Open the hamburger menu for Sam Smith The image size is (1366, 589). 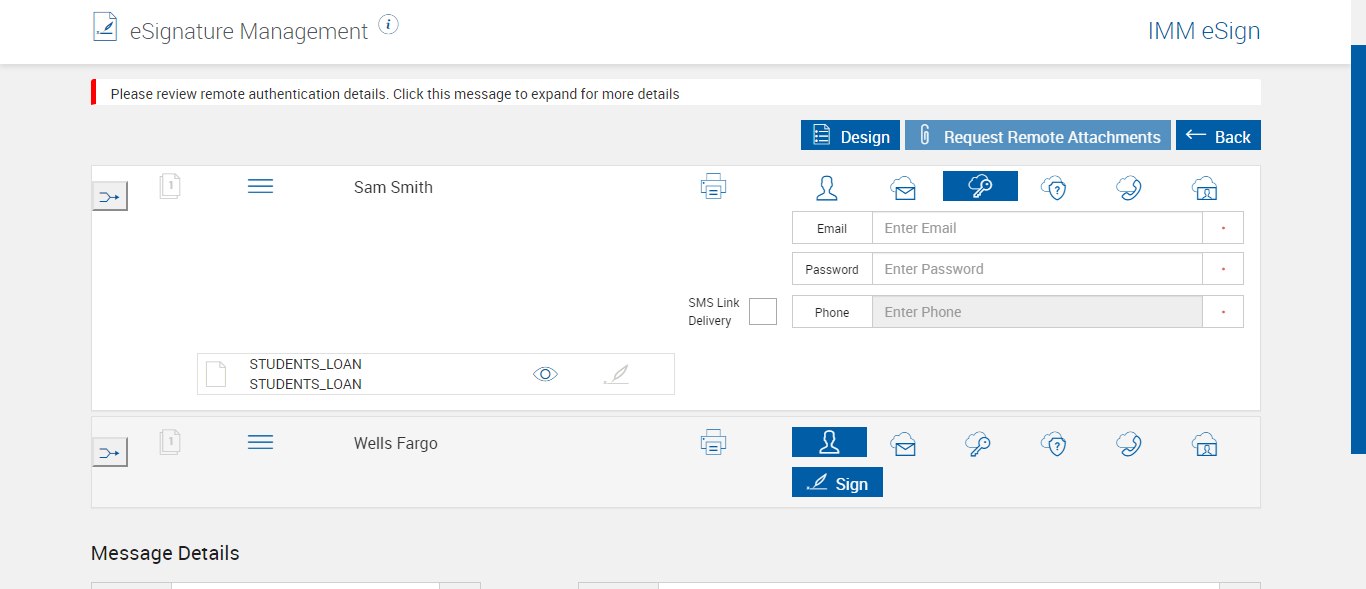[x=260, y=187]
